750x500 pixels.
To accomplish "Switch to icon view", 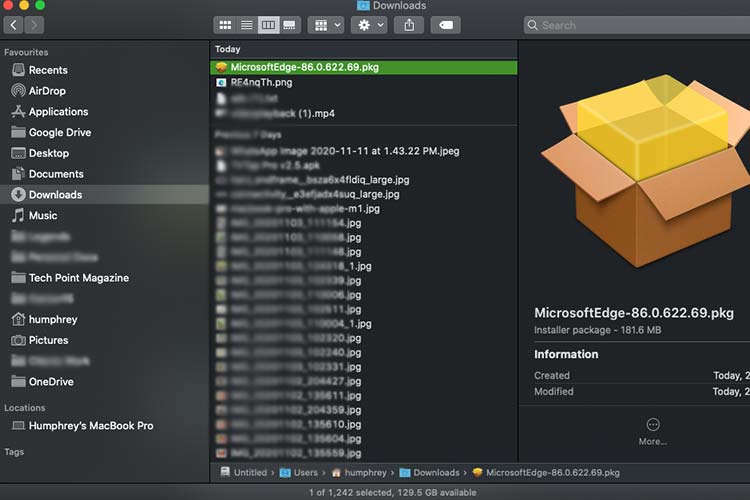I will click(225, 25).
